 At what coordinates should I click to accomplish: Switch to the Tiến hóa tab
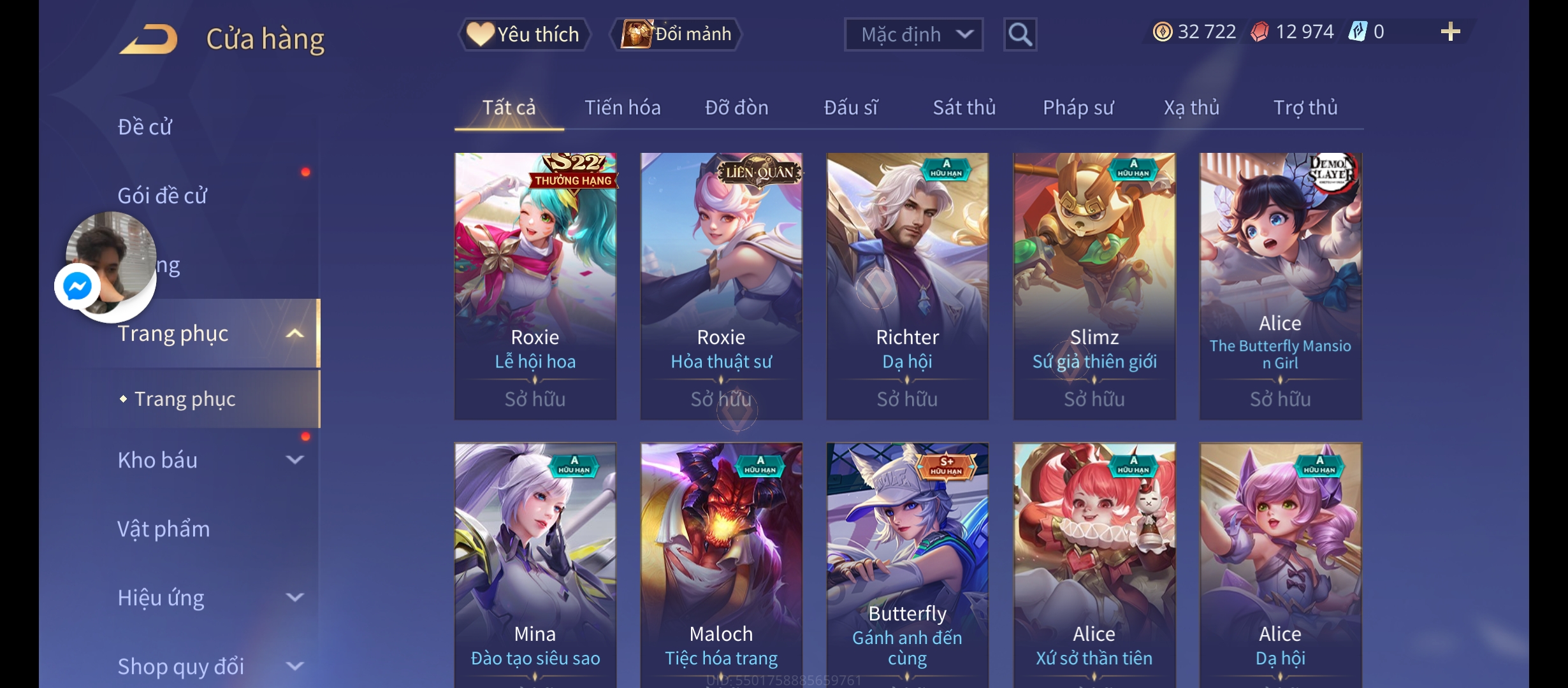623,108
